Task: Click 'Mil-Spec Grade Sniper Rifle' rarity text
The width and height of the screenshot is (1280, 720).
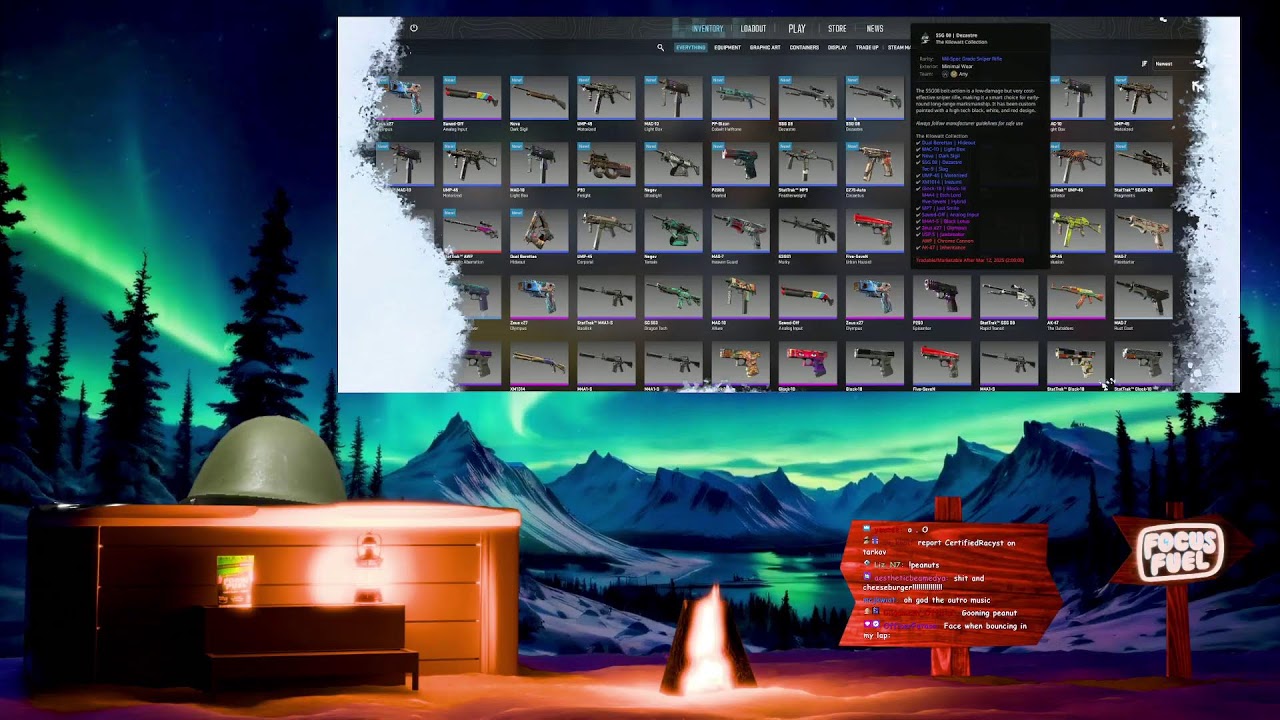Action: 971,59
